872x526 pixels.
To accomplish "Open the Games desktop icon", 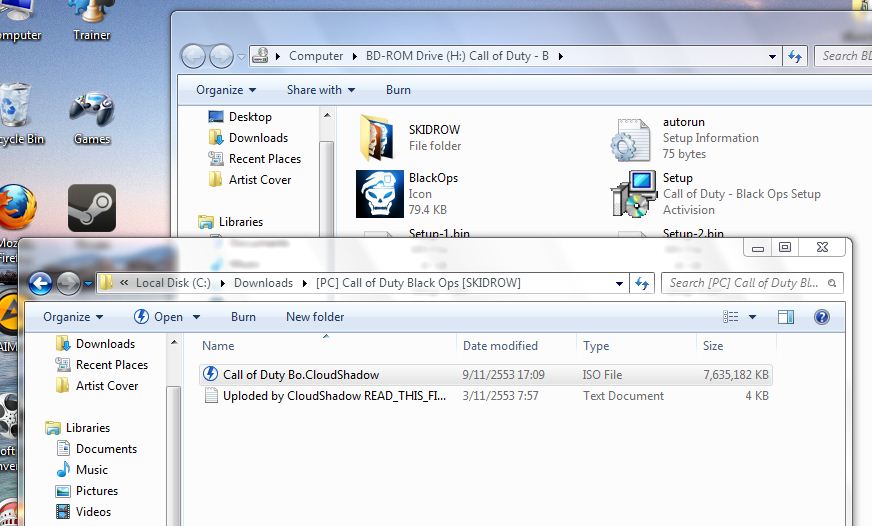I will [x=92, y=118].
